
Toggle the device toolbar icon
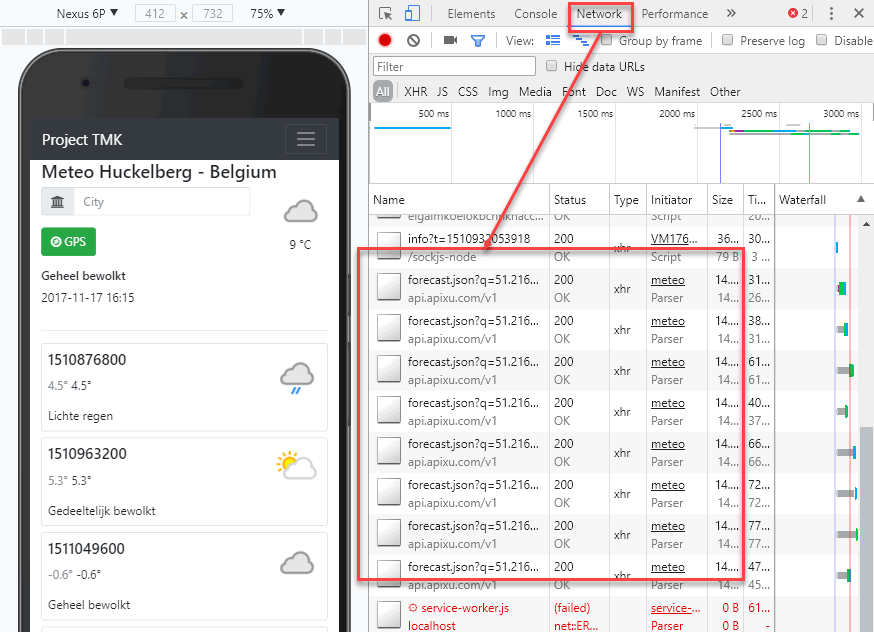pyautogui.click(x=413, y=14)
